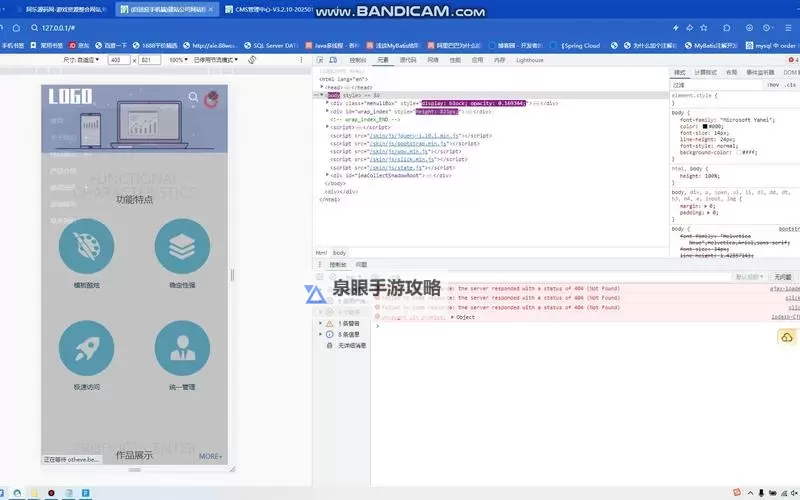Viewport: 800px width, 500px height.
Task: Click the red error count badge in DevTools
Action: click(793, 60)
